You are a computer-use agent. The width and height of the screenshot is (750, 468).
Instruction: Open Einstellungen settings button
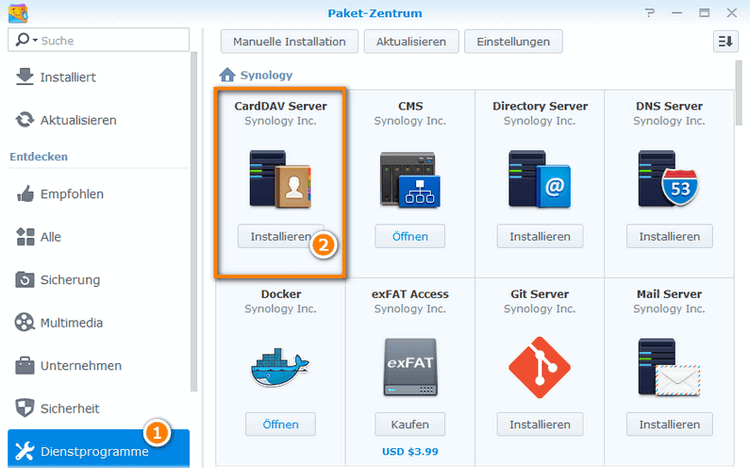pos(513,42)
